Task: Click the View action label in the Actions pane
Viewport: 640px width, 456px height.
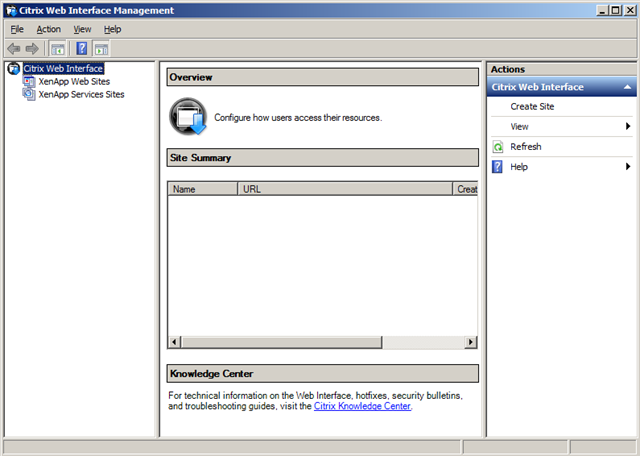Action: (x=519, y=127)
